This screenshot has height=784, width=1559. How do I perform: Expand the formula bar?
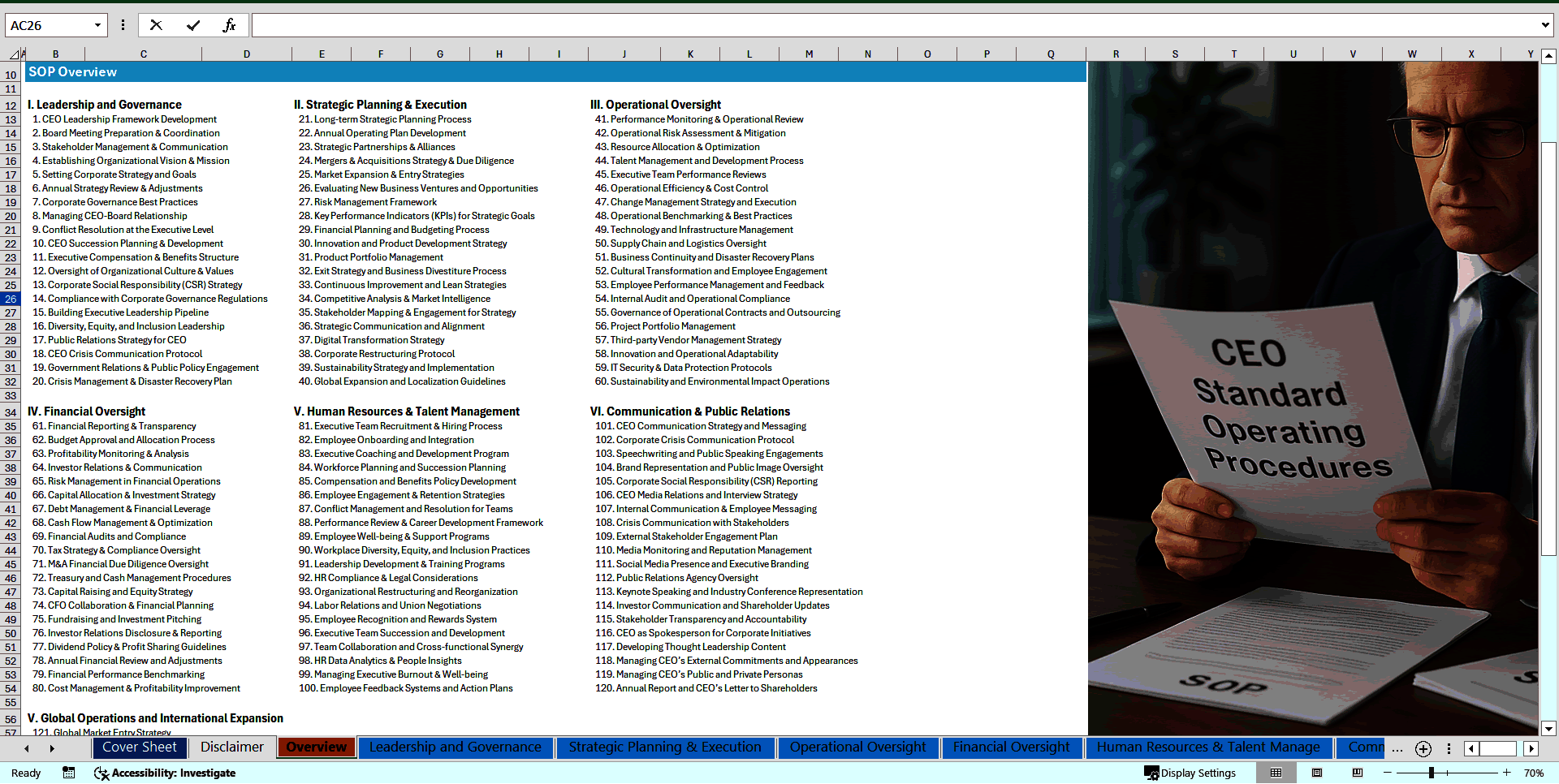(x=1544, y=25)
